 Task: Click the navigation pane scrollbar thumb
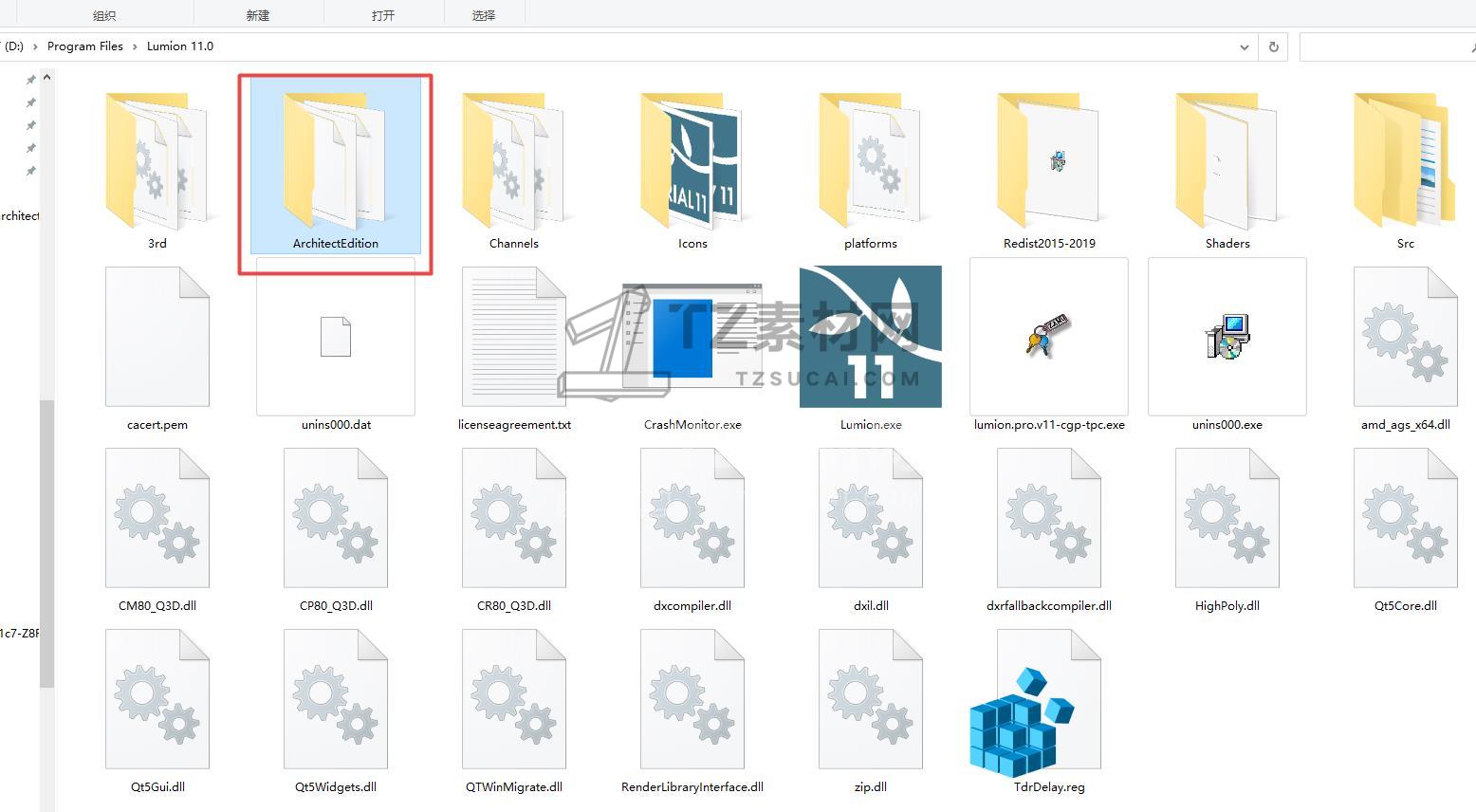click(x=46, y=544)
